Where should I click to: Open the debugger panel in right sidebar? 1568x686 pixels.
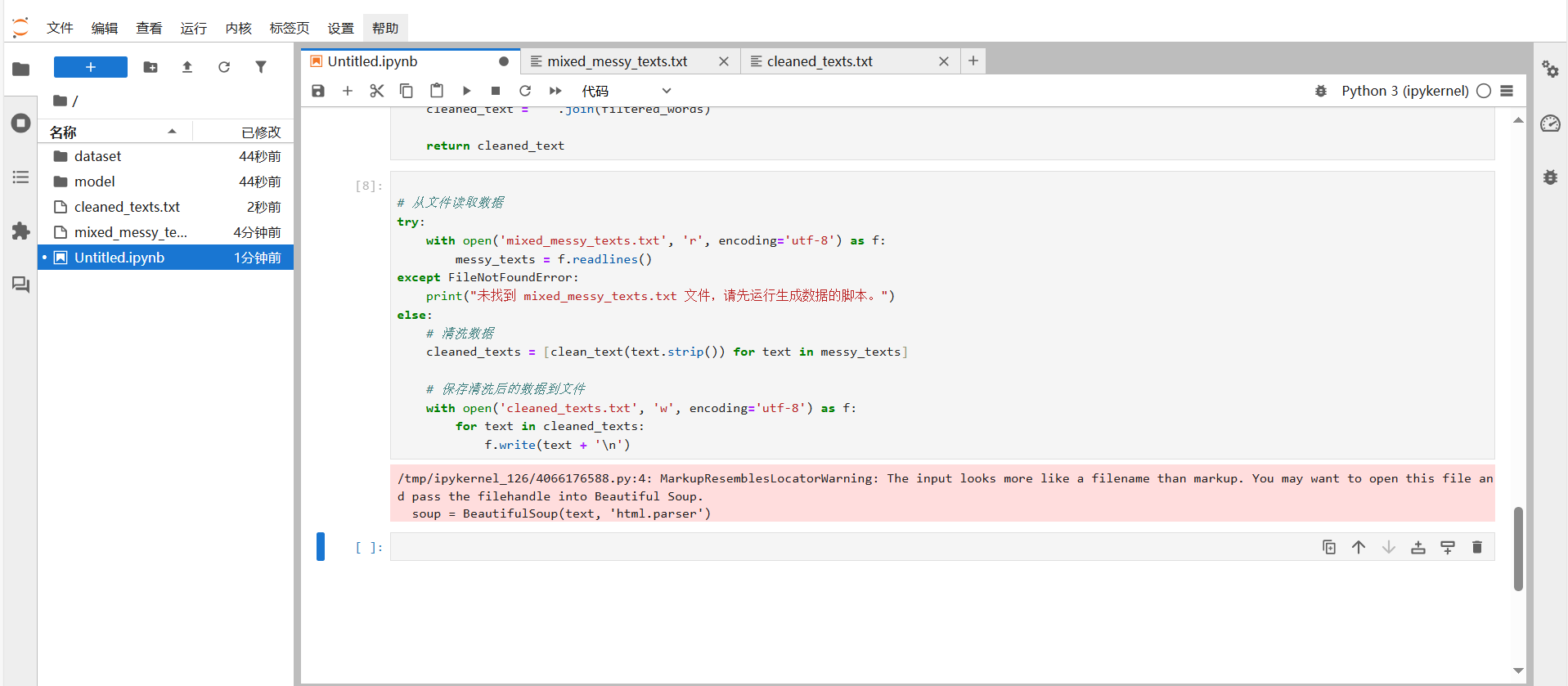(1550, 177)
